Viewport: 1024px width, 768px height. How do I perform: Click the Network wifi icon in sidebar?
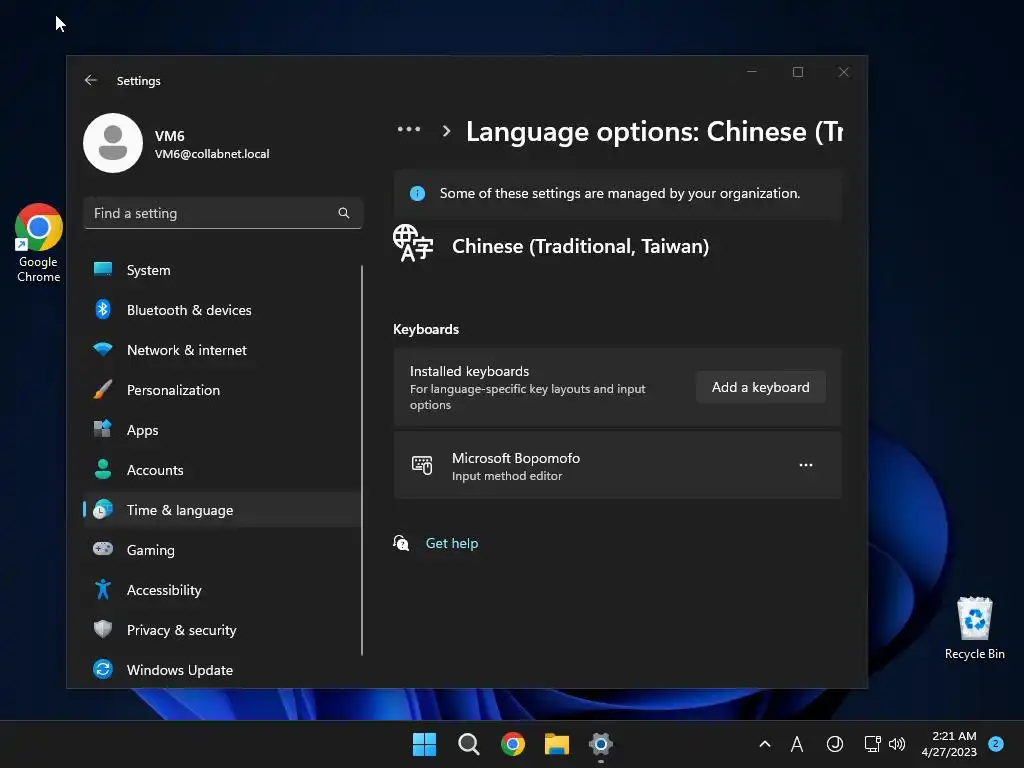click(x=103, y=349)
